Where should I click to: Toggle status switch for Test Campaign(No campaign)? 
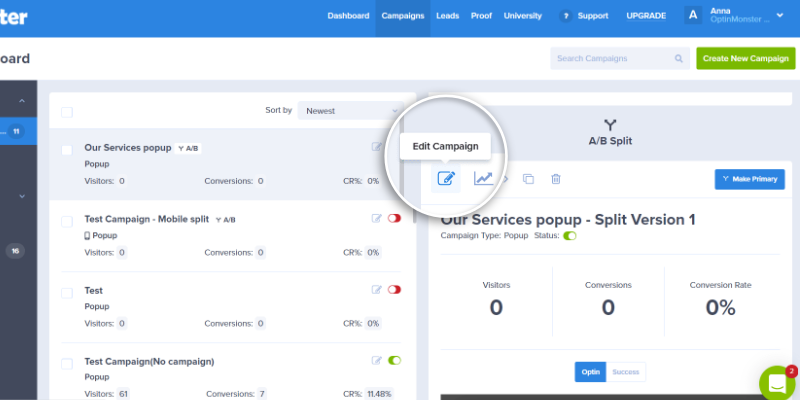click(394, 361)
